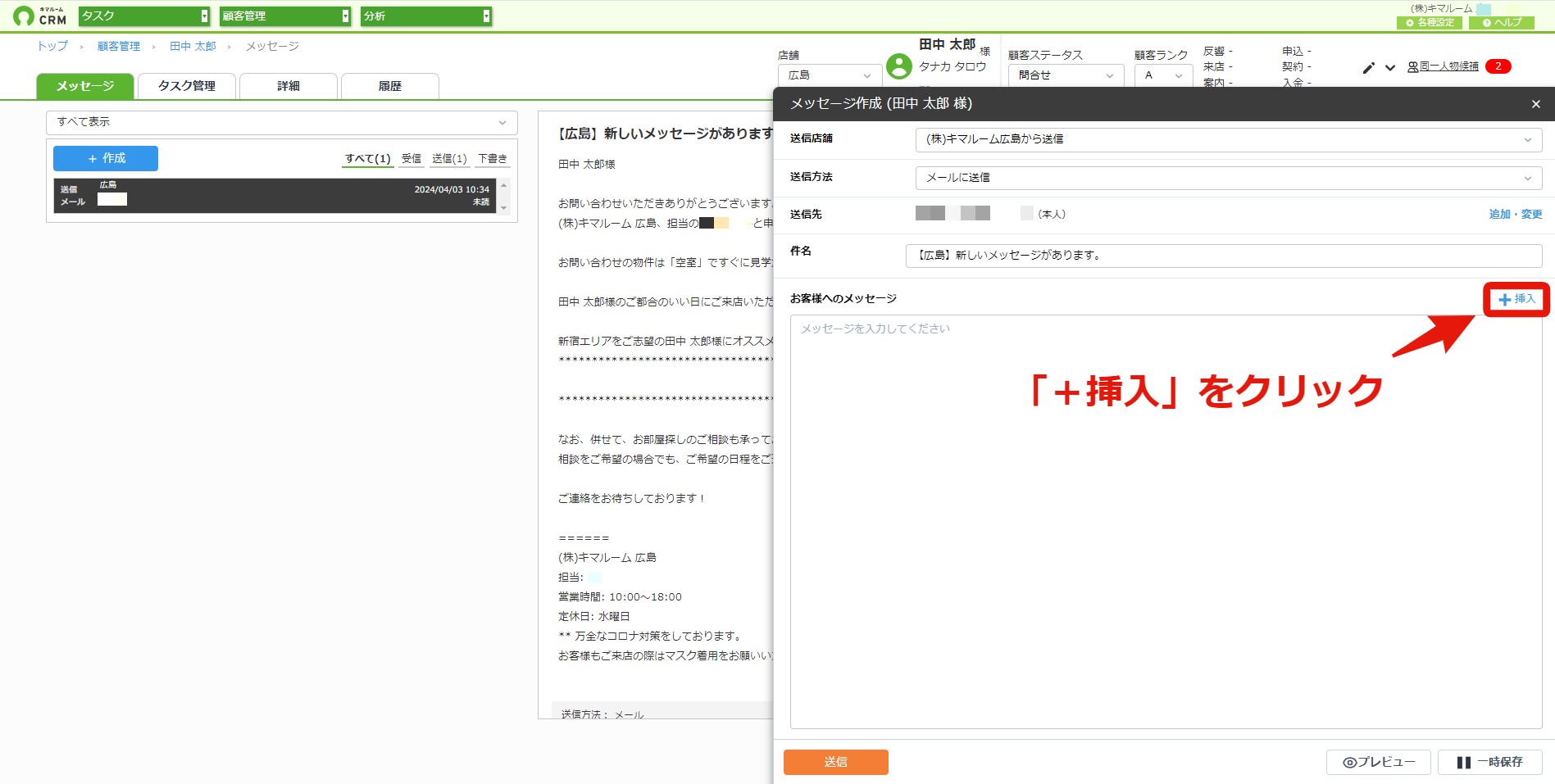Open the ヘルプ help button
The image size is (1555, 784).
tap(1502, 22)
